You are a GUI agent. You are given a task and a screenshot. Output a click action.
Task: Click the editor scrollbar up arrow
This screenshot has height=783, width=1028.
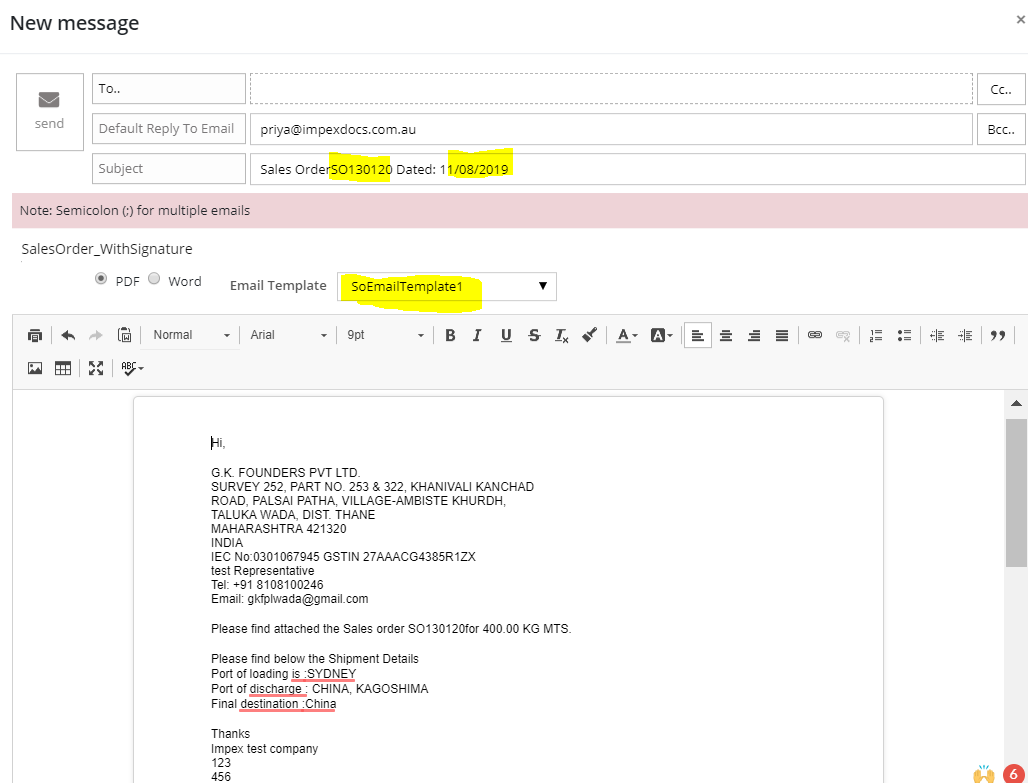[x=1016, y=403]
